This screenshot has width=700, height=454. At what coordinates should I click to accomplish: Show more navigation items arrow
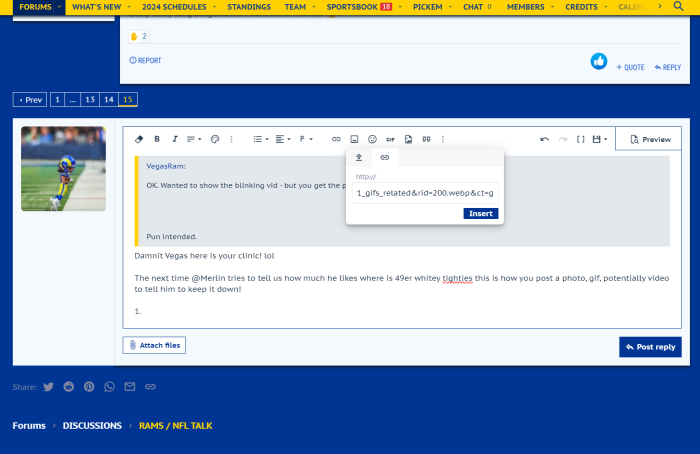[660, 6]
